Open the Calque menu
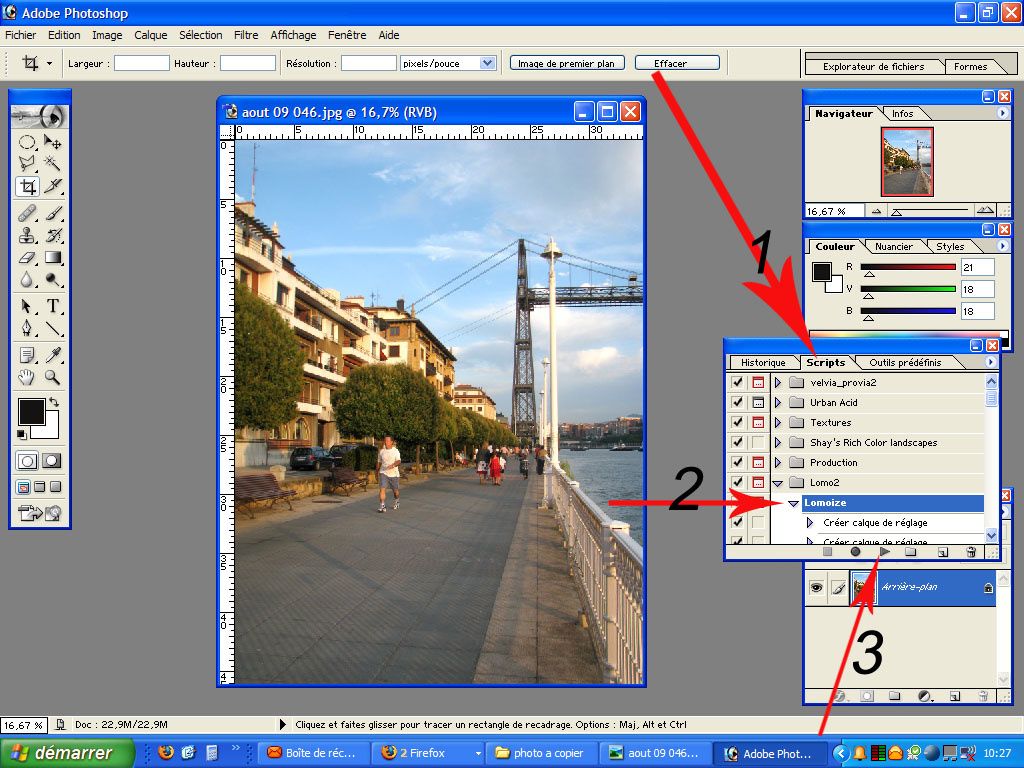This screenshot has height=768, width=1024. (x=151, y=35)
